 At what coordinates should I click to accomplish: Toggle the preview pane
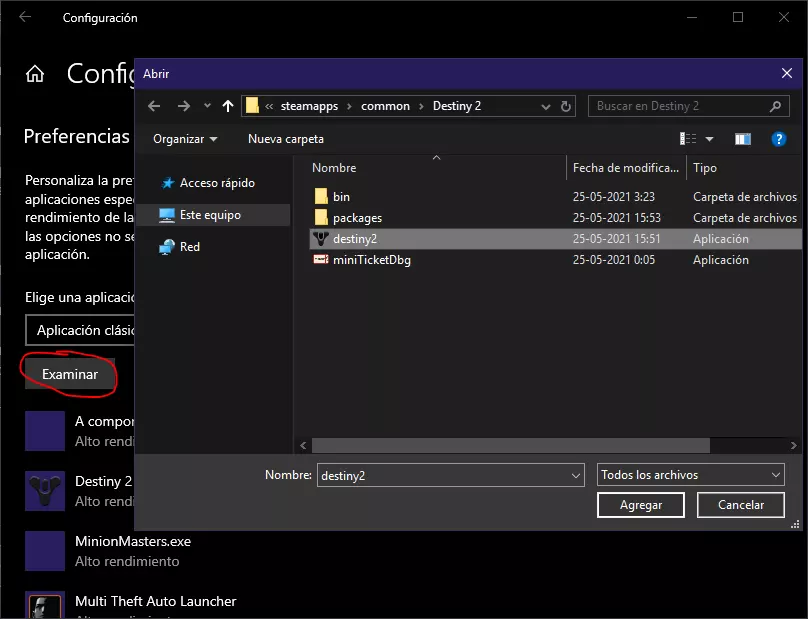[743, 139]
